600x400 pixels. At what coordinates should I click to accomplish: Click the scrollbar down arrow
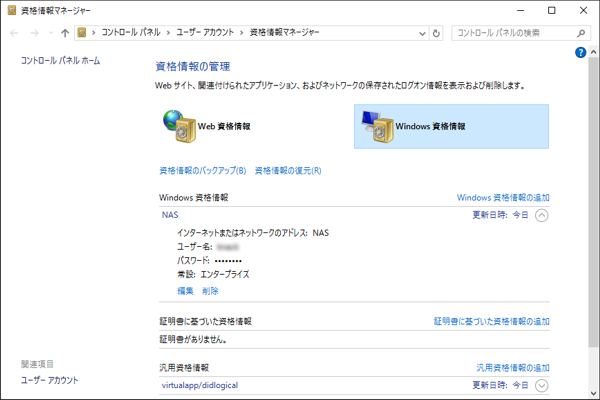tap(593, 393)
